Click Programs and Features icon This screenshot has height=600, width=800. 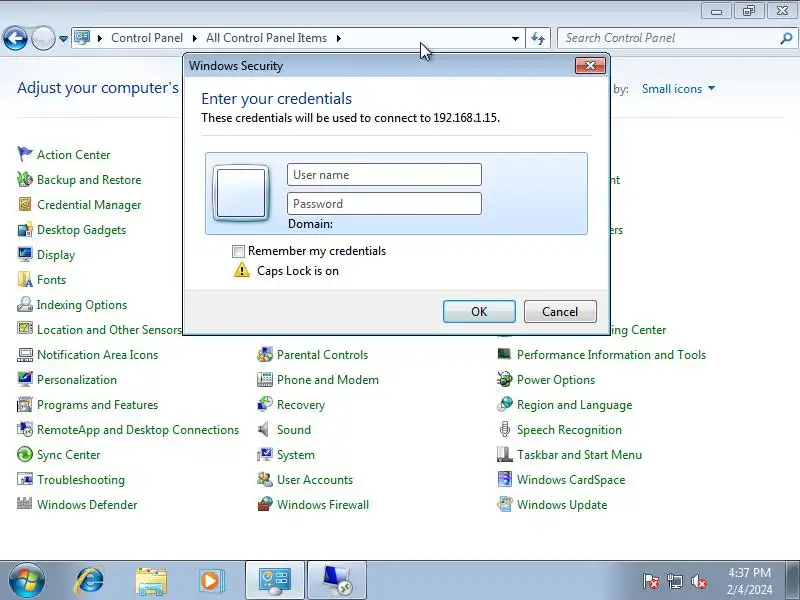point(24,404)
